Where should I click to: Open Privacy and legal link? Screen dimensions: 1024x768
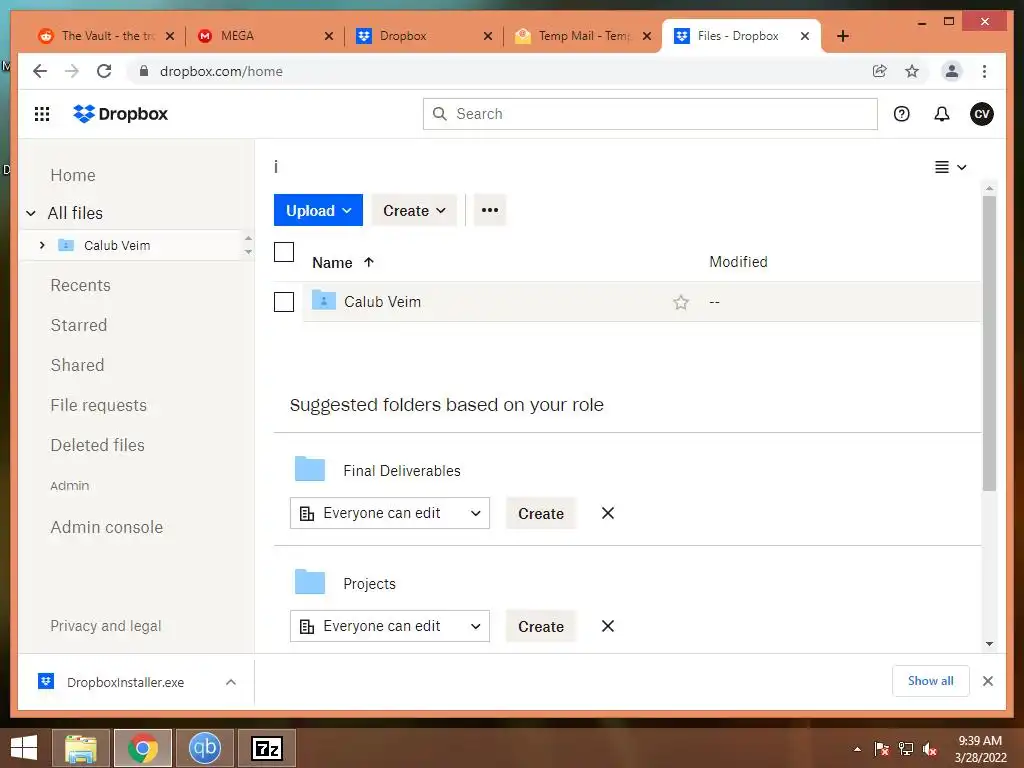pos(106,626)
